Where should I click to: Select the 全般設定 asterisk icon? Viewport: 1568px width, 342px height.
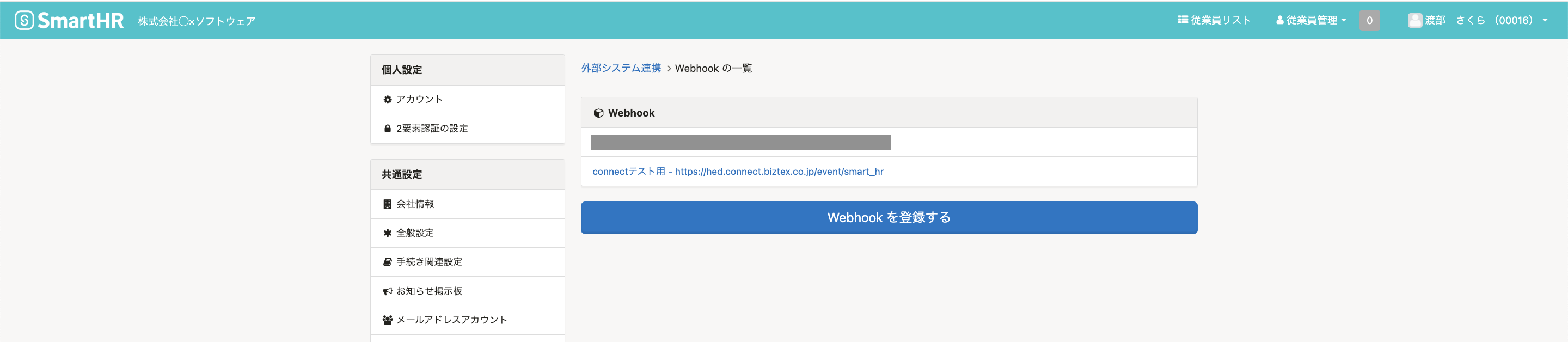pyautogui.click(x=387, y=233)
